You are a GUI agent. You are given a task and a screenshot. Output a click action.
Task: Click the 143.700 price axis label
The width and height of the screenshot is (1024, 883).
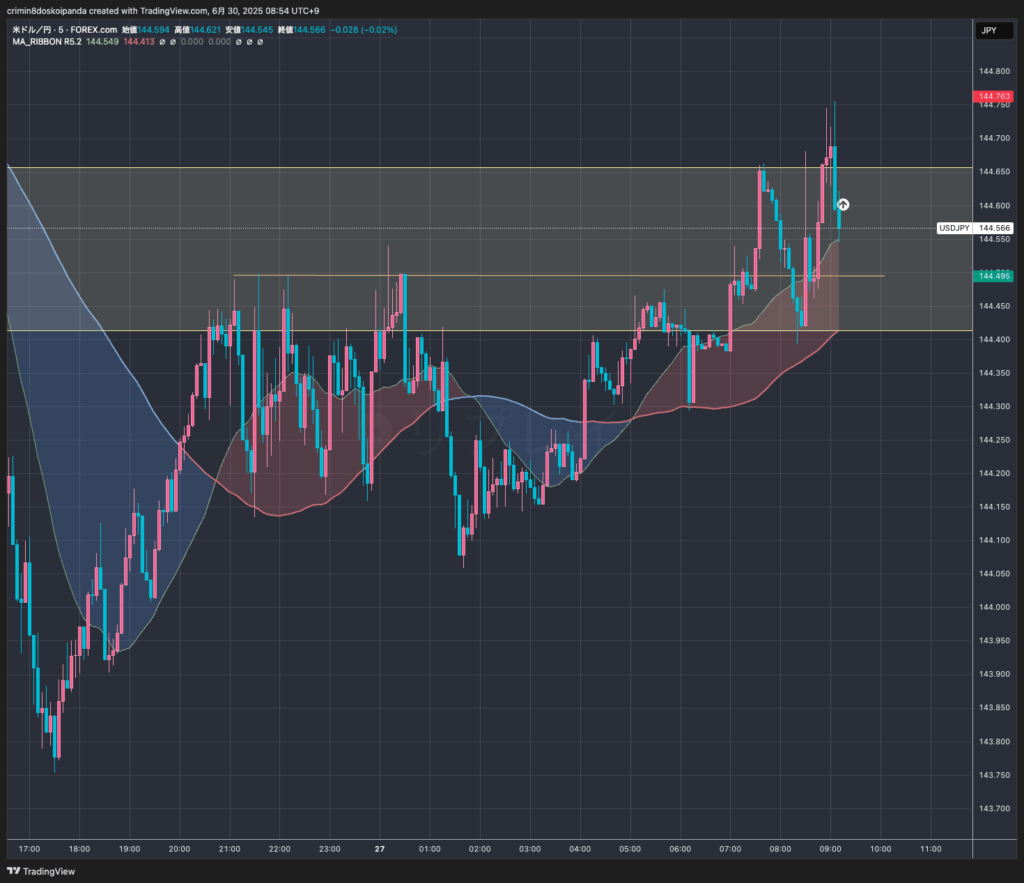pyautogui.click(x=994, y=808)
